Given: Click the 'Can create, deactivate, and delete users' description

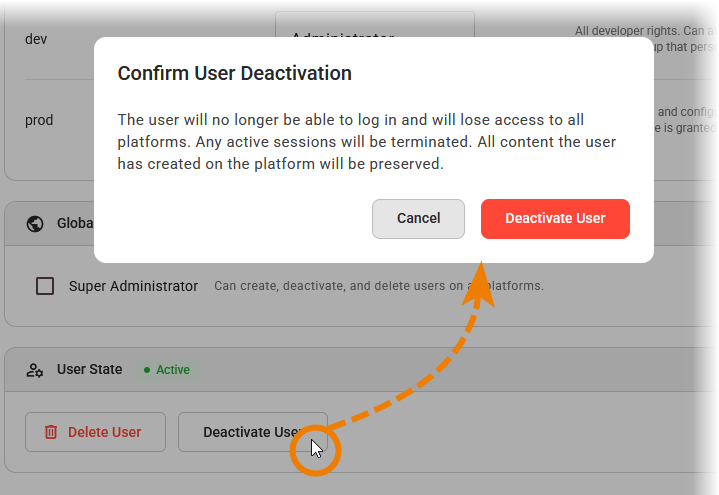Looking at the screenshot, I should 379,286.
